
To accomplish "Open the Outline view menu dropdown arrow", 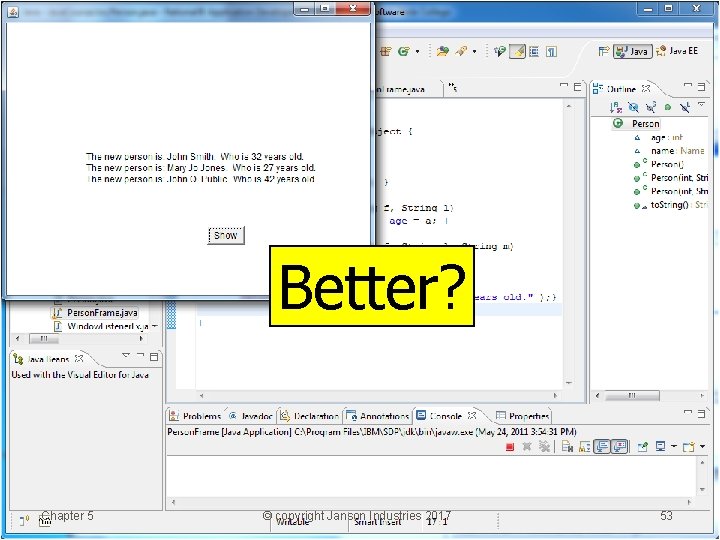I will point(701,105).
